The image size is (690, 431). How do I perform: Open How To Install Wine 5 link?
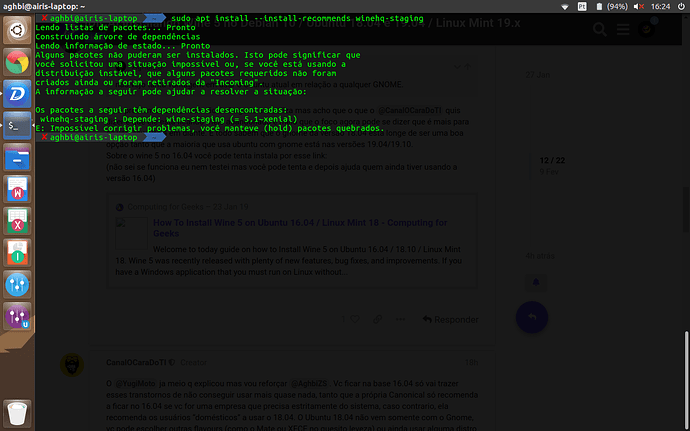point(300,228)
